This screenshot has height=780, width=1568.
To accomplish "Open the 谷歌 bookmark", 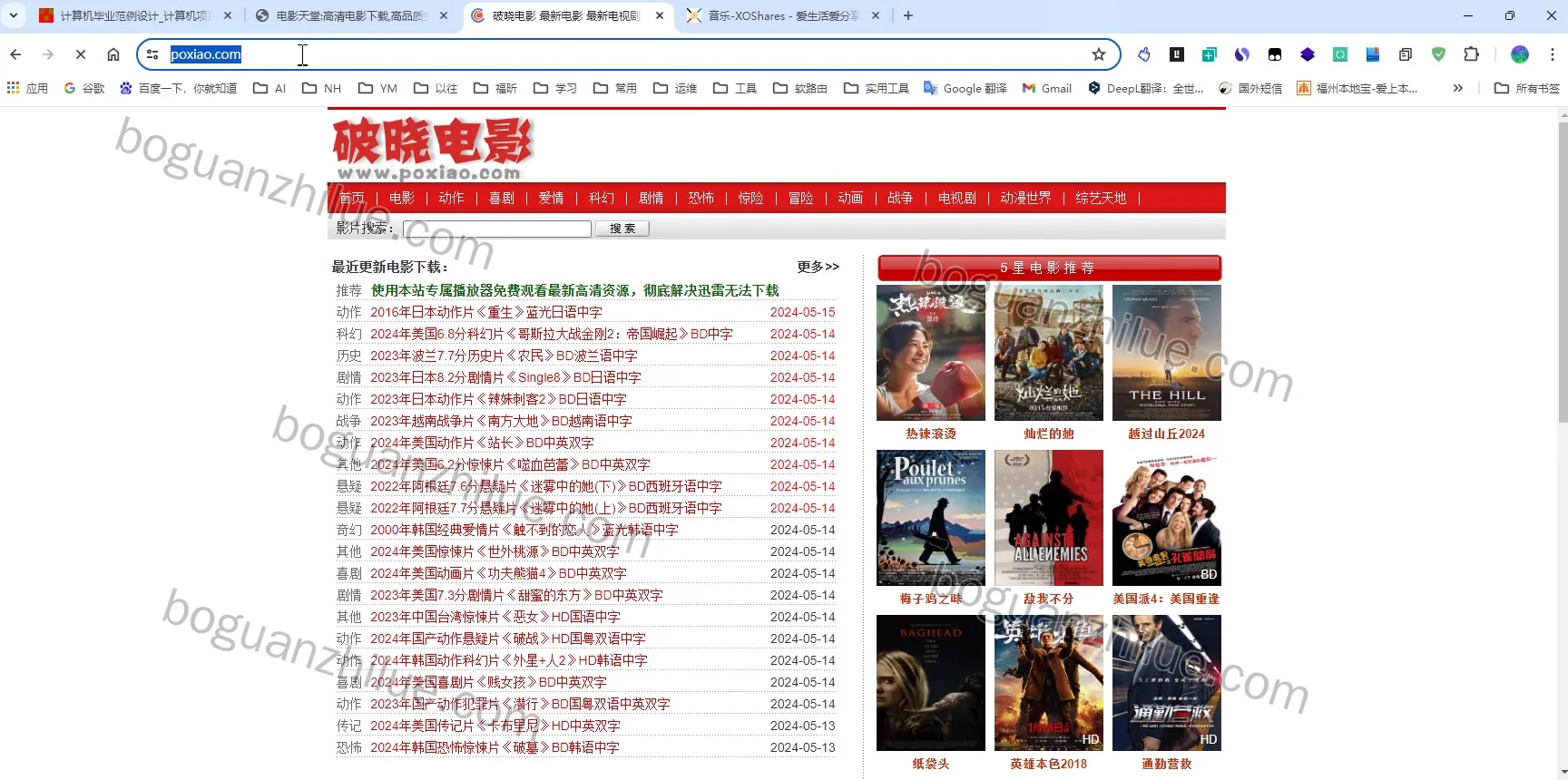I will (x=84, y=88).
